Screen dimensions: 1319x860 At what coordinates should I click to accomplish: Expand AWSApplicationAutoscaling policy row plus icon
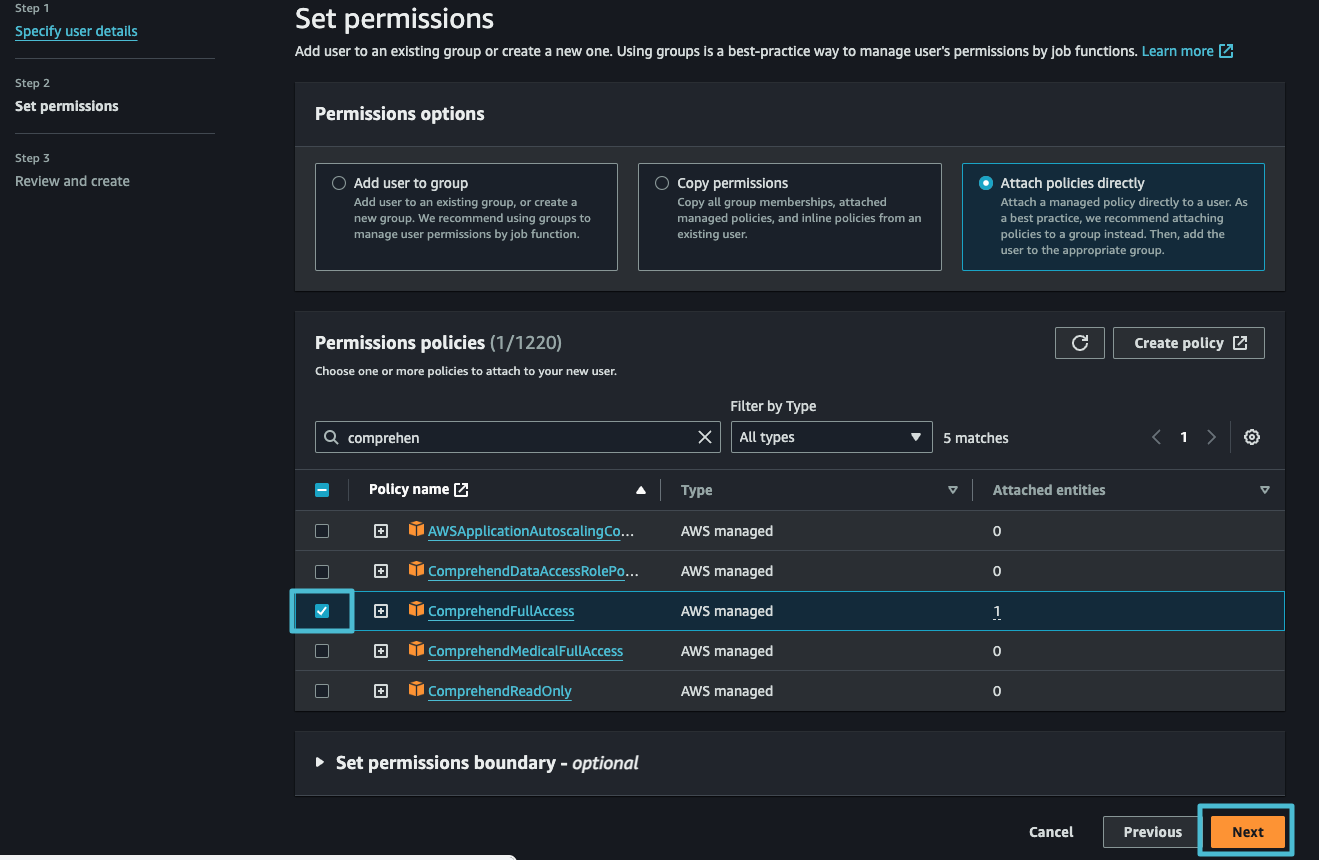tap(381, 531)
